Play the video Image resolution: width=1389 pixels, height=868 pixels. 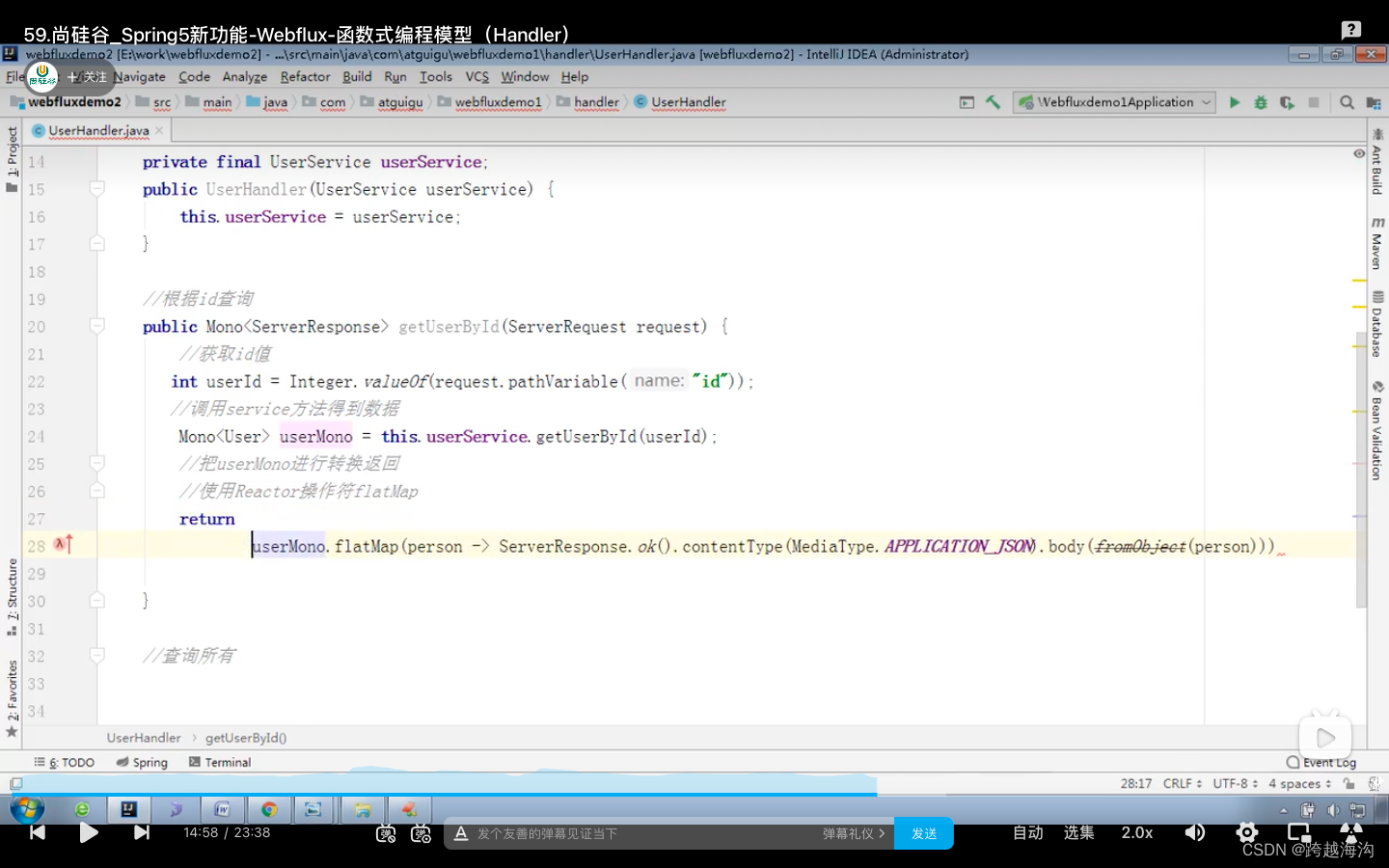pyautogui.click(x=89, y=832)
